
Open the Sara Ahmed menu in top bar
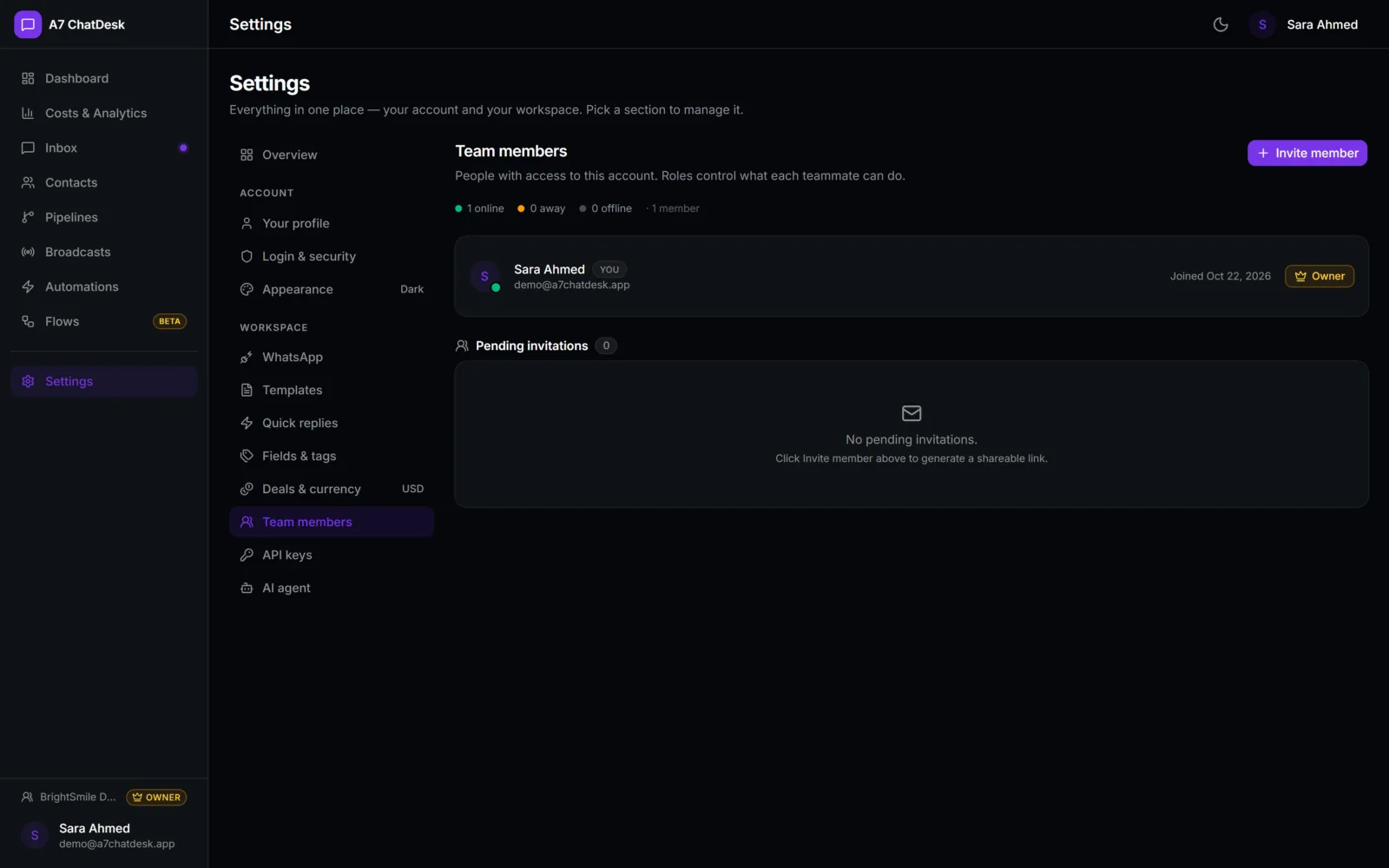tap(1304, 24)
